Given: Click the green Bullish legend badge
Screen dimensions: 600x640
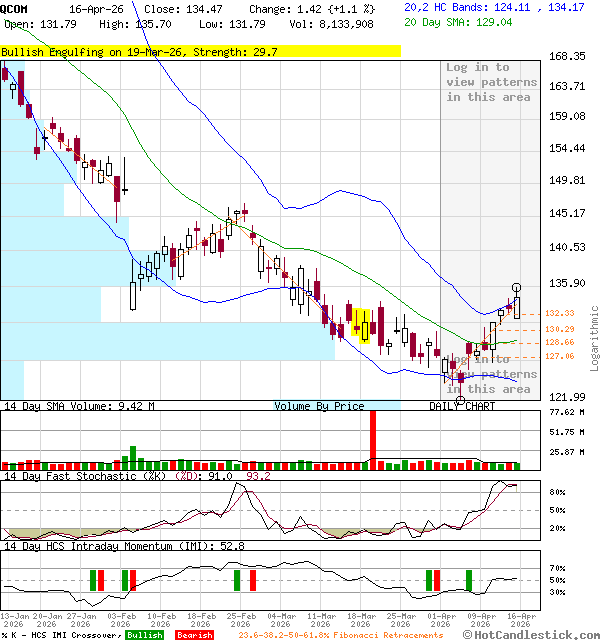Looking at the screenshot, I should [145, 635].
